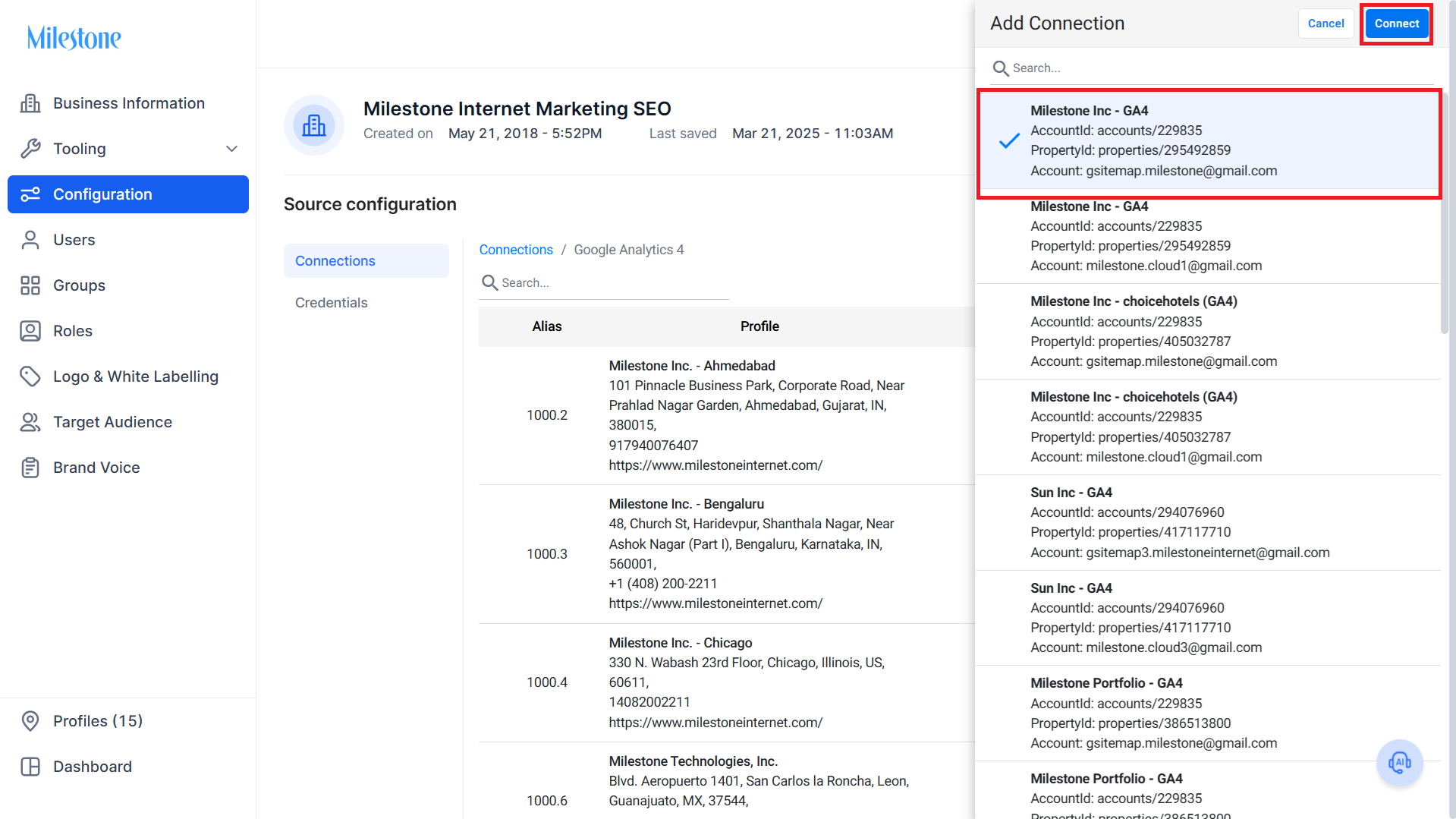Click the Connections breadcrumb link

pyautogui.click(x=516, y=250)
